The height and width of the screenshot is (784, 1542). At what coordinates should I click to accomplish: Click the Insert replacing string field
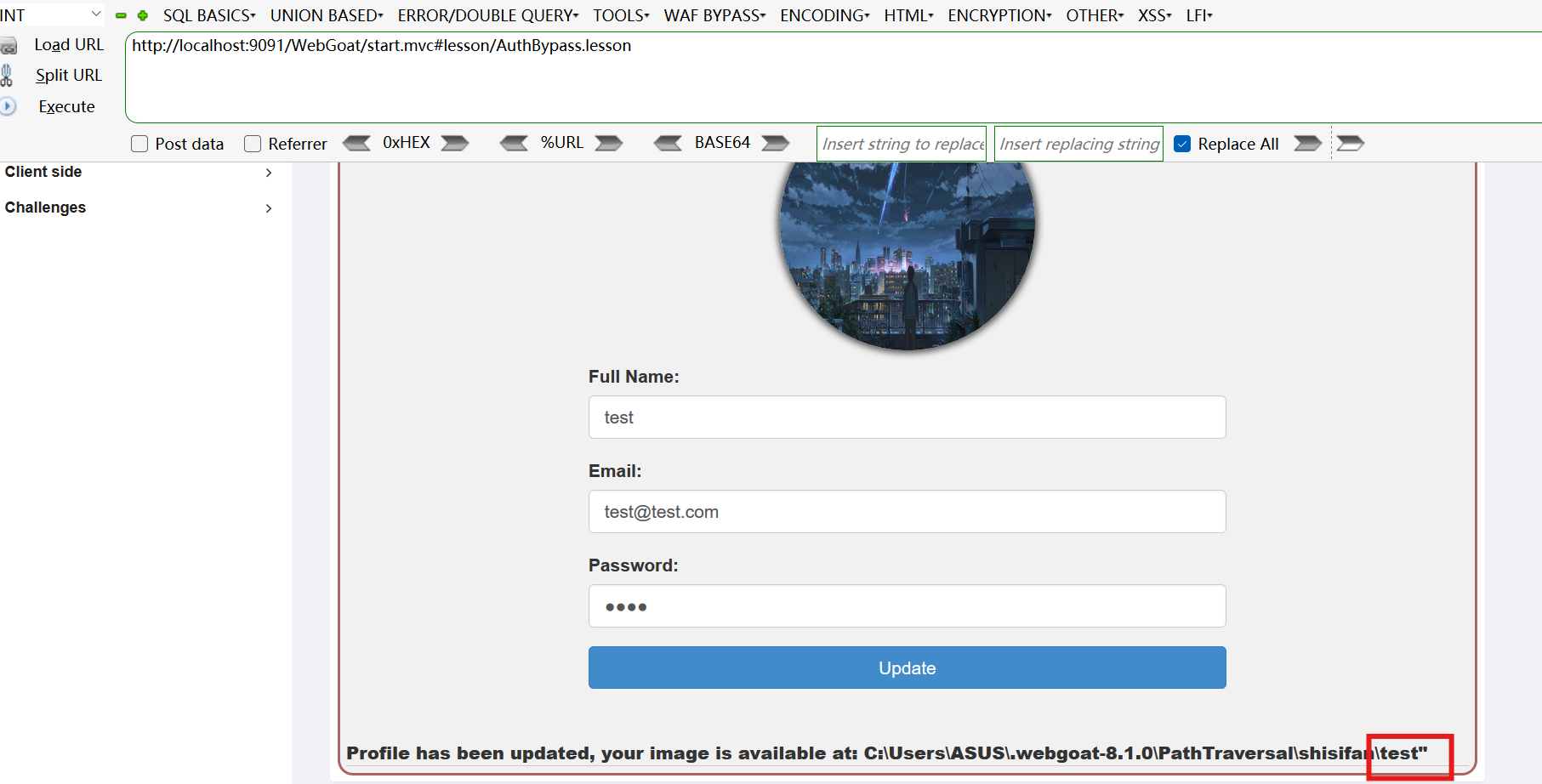point(1078,144)
